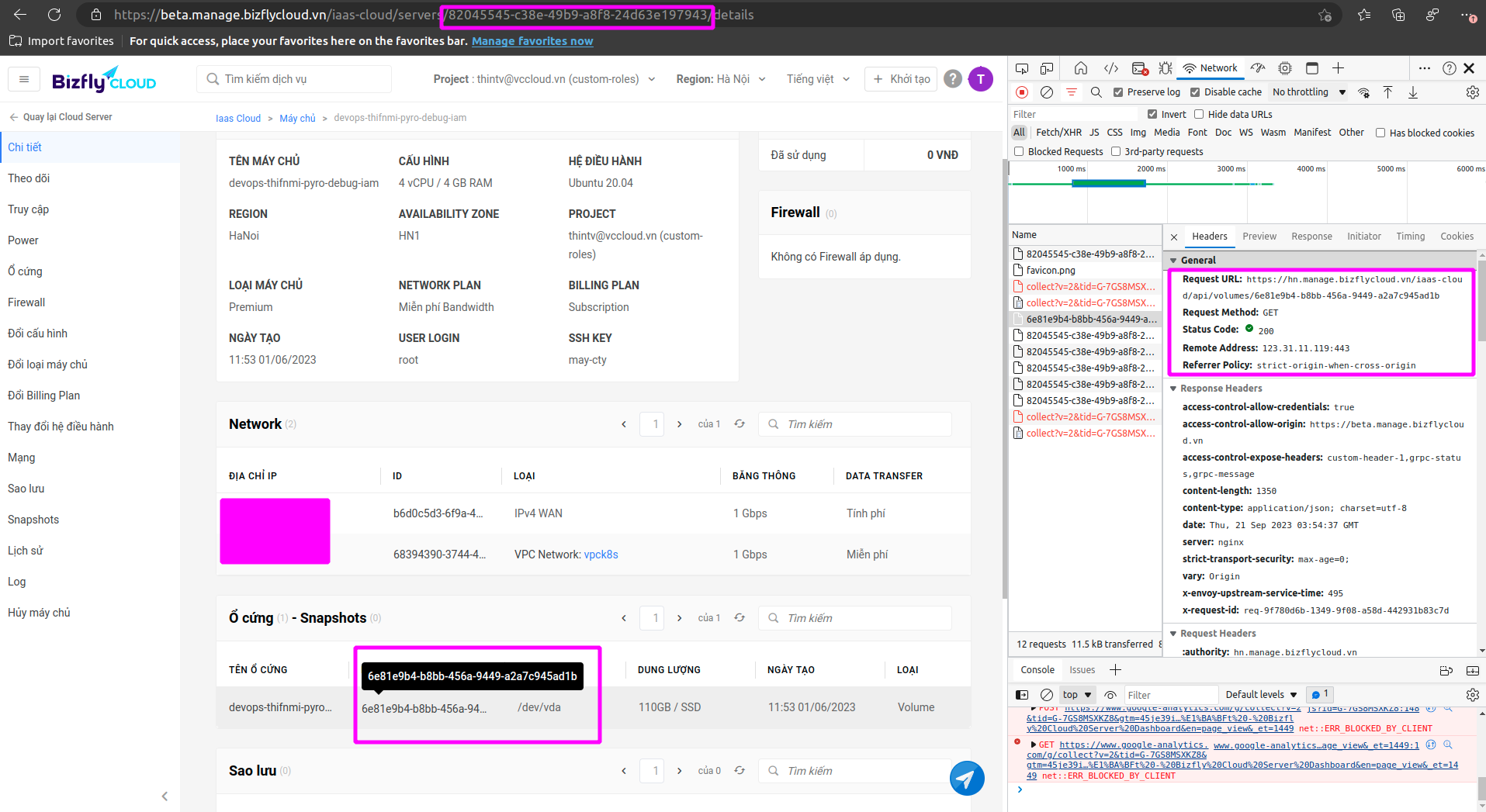Expand the Default levels console dropdown
The width and height of the screenshot is (1486, 812).
[x=1261, y=695]
